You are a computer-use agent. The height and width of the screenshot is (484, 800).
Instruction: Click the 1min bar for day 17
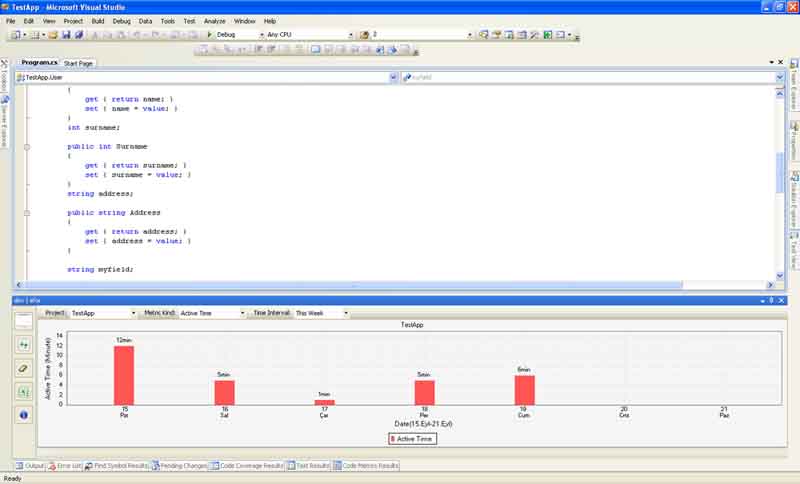coord(324,402)
